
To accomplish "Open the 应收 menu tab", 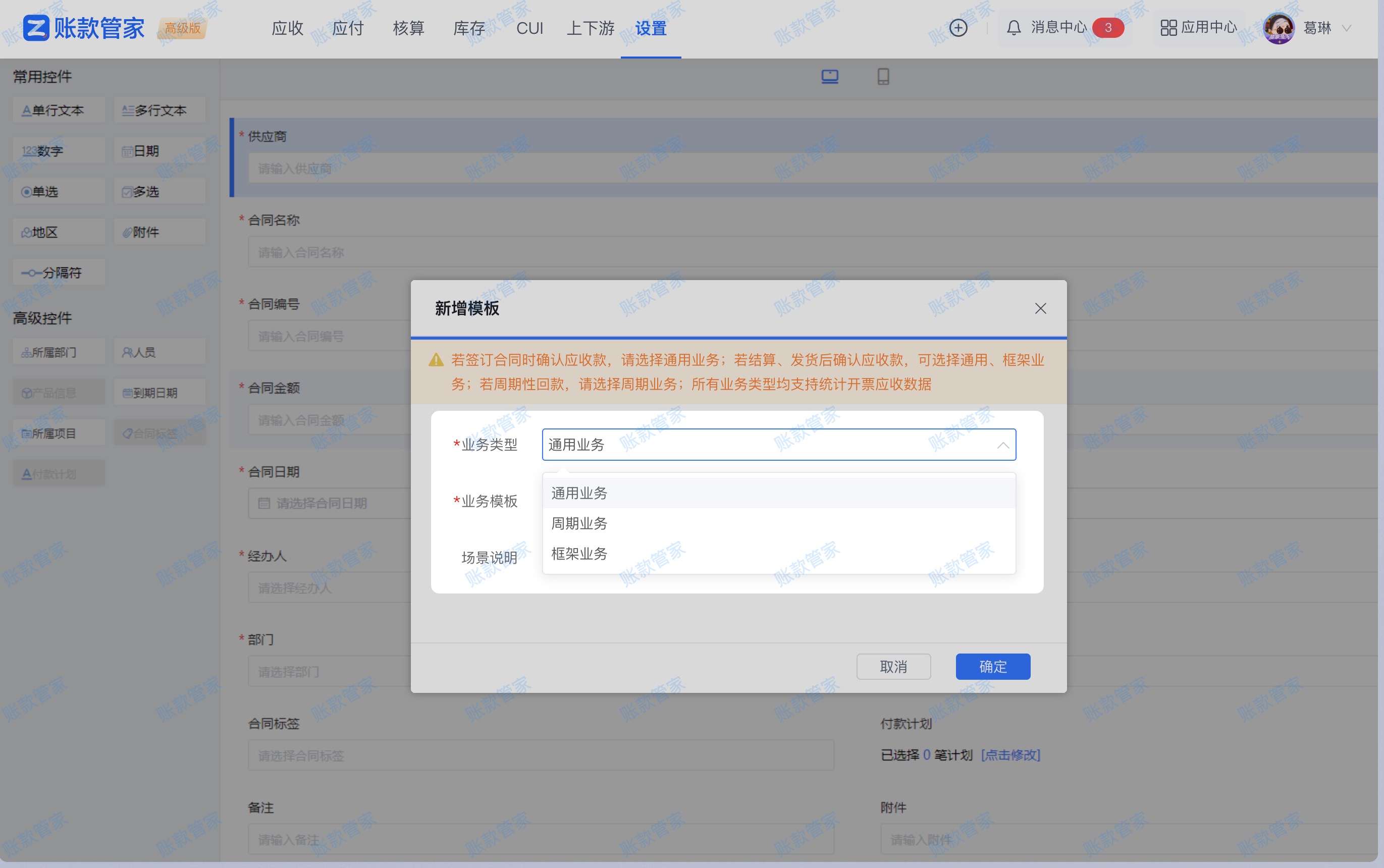I will 287,28.
